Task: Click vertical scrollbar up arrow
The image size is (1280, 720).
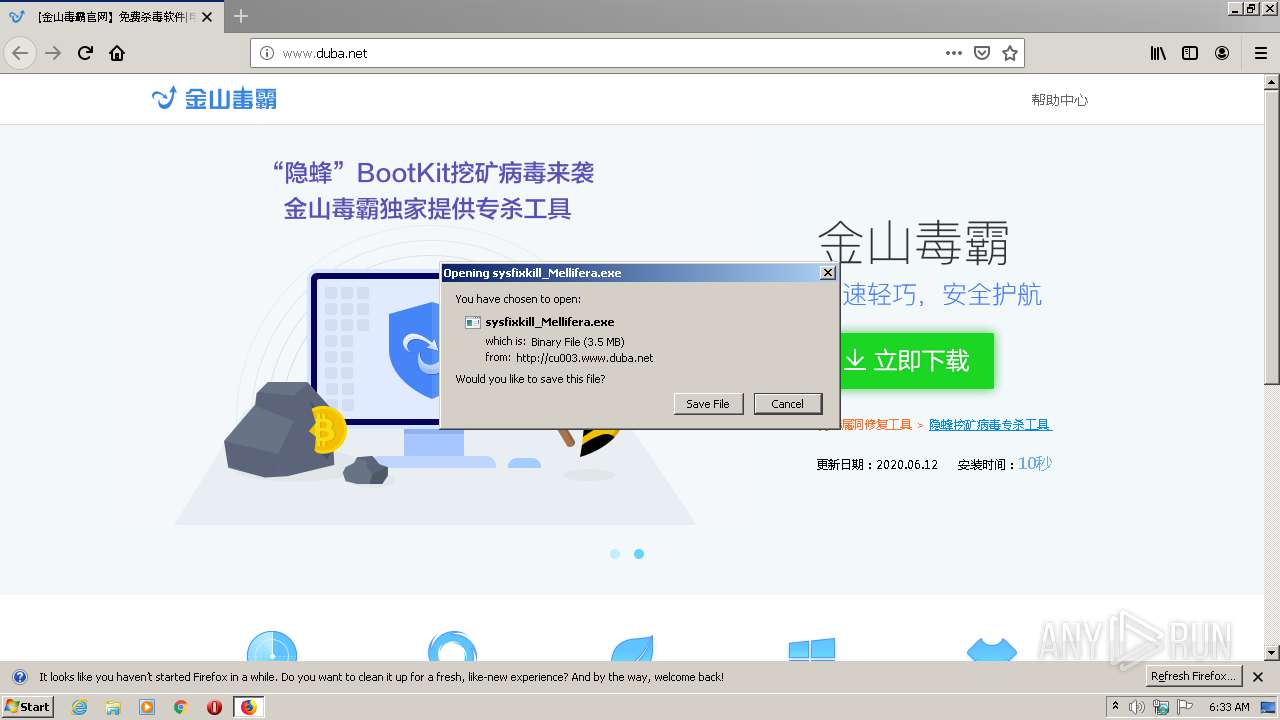Action: 1272,82
